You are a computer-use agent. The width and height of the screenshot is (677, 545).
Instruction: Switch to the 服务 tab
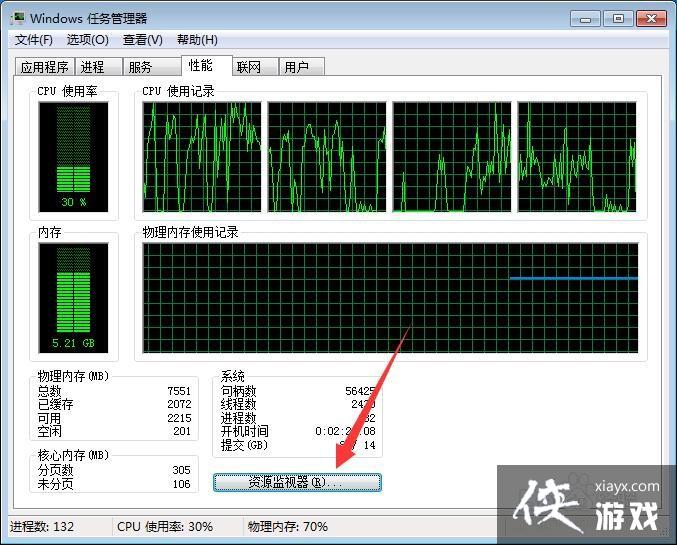click(x=151, y=67)
